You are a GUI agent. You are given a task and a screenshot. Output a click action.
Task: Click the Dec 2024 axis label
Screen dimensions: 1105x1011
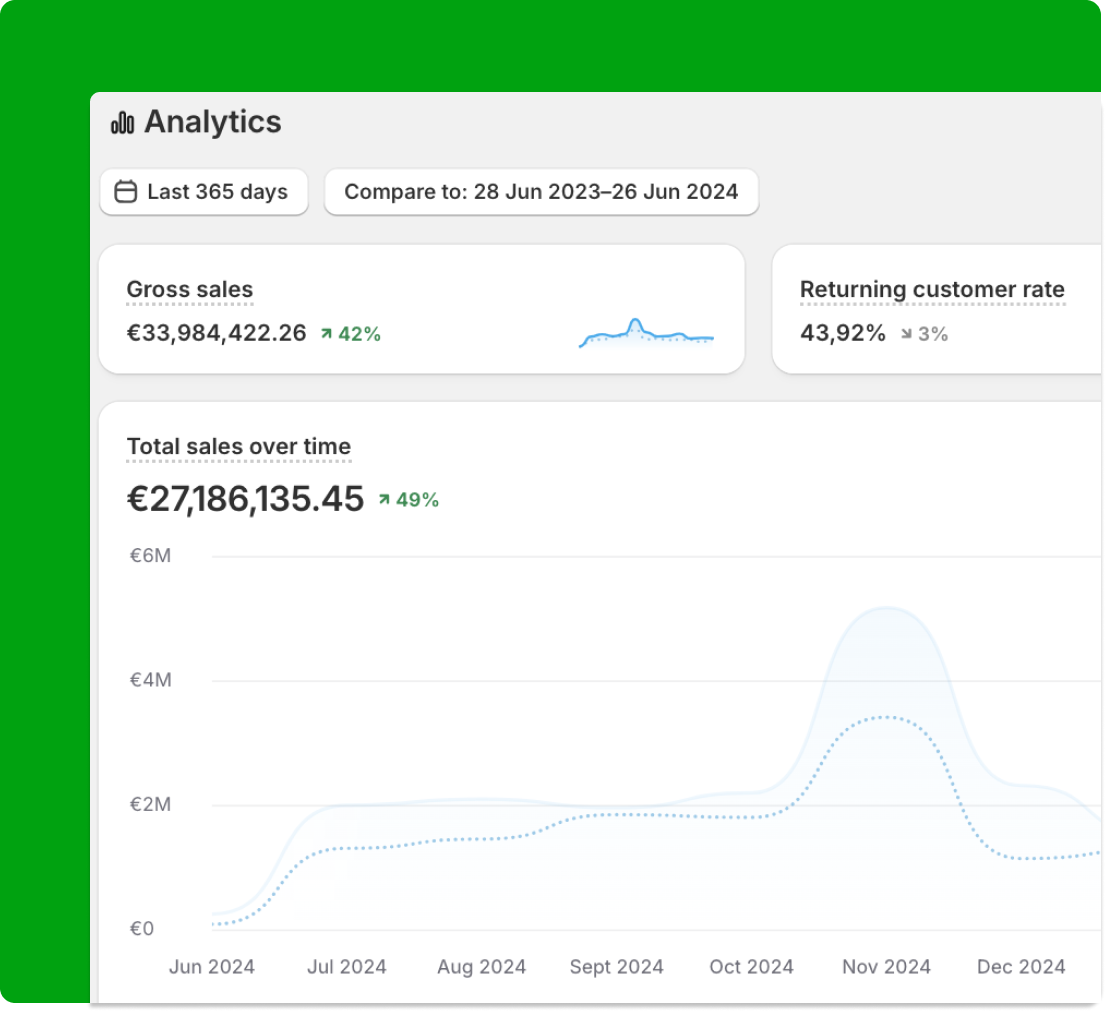(x=1021, y=967)
